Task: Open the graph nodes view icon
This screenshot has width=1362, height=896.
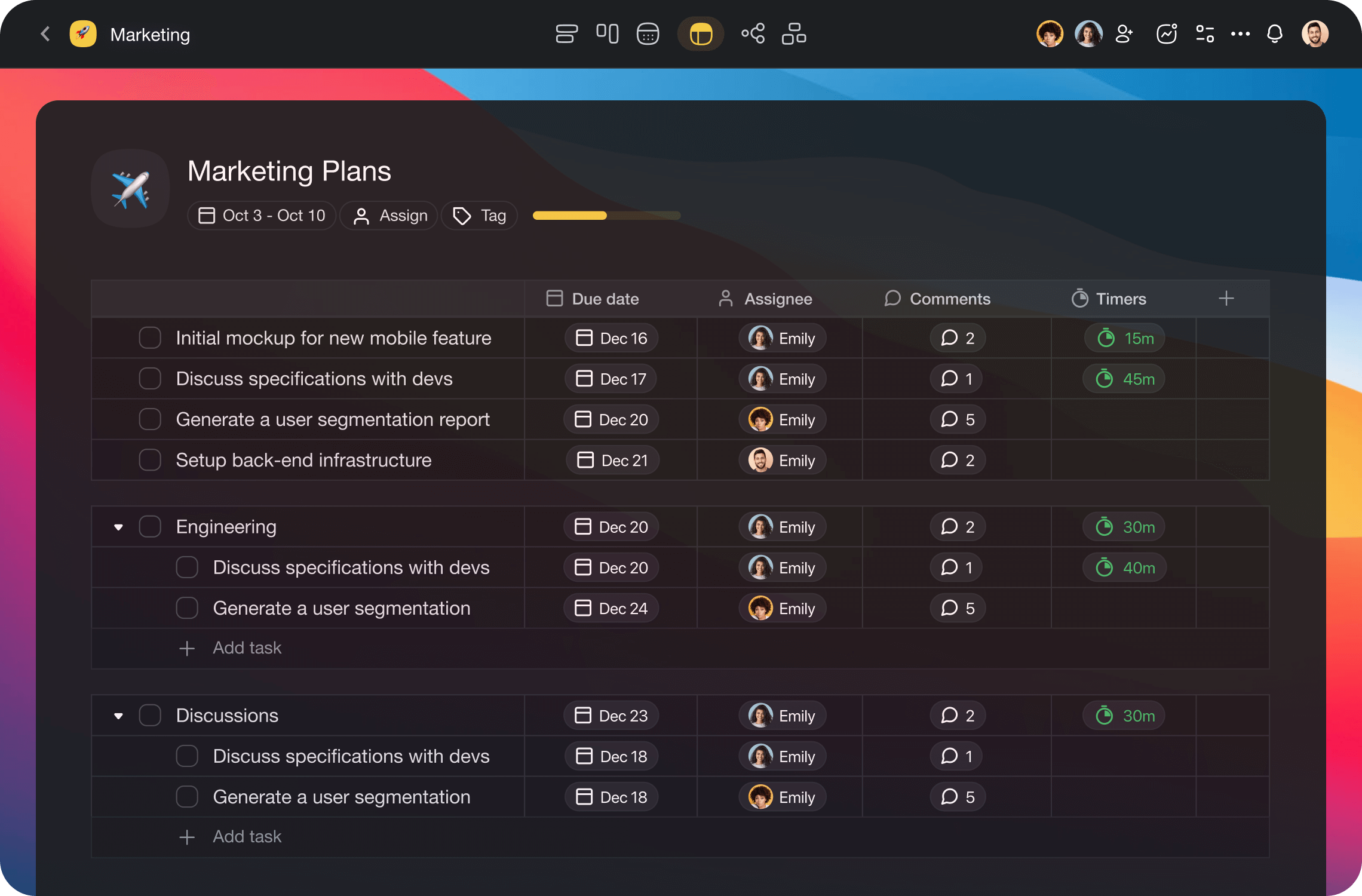Action: [x=753, y=34]
